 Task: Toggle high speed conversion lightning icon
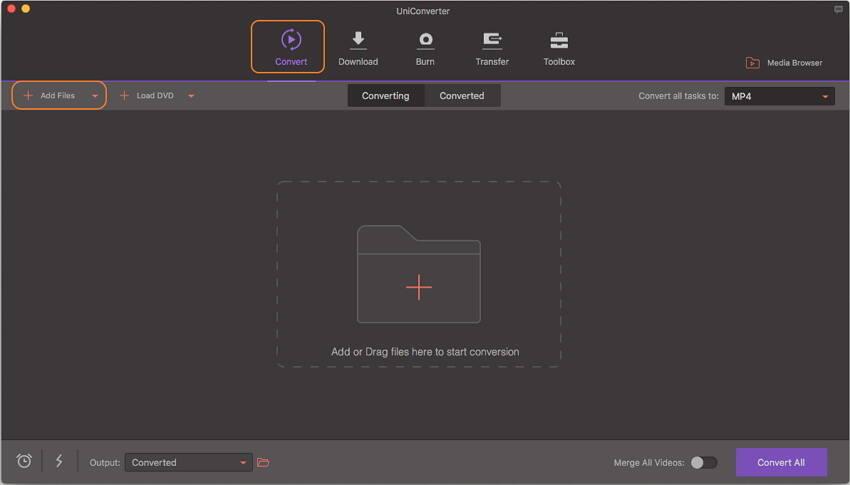click(x=59, y=461)
